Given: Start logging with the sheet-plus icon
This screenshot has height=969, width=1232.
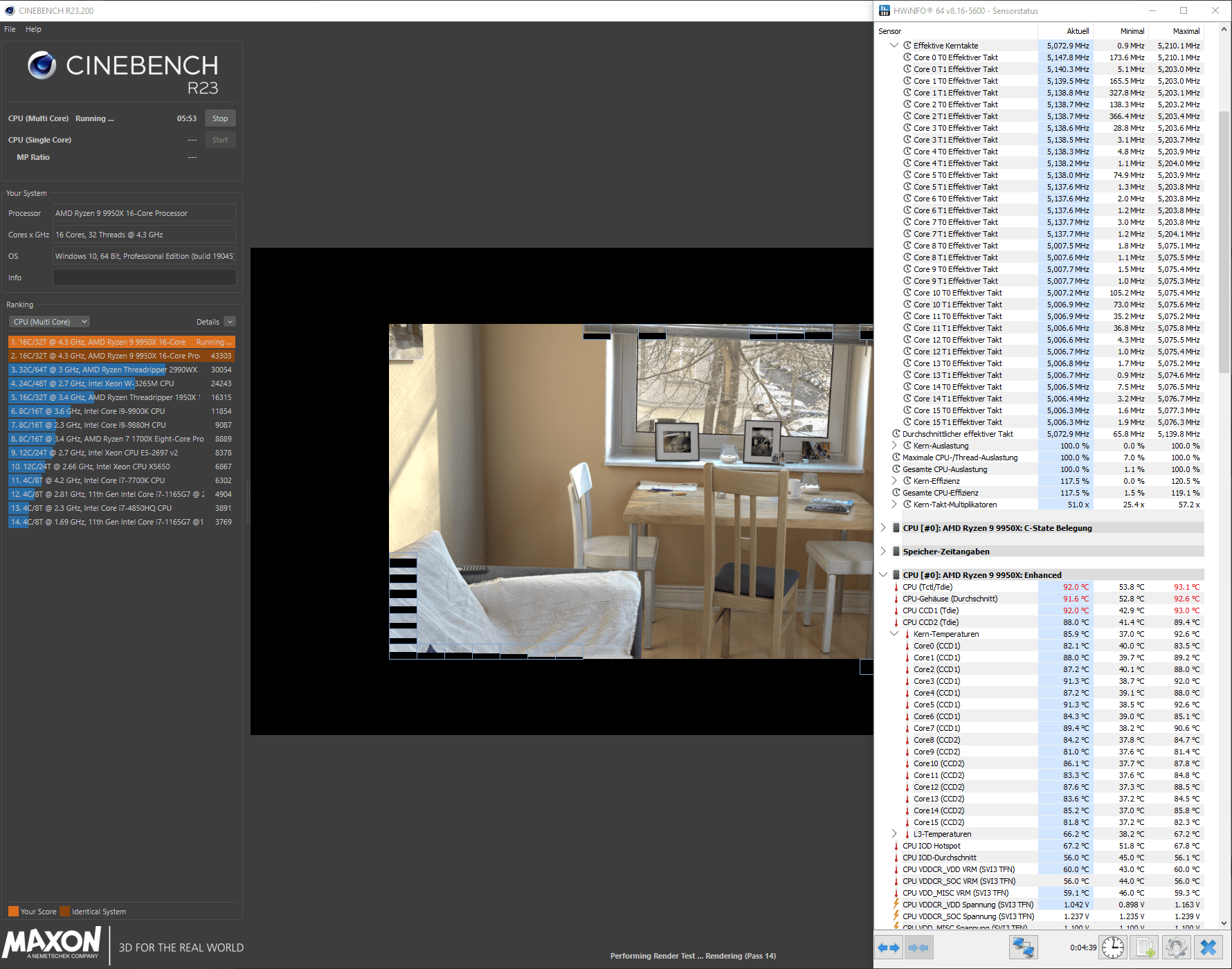Looking at the screenshot, I should point(1145,948).
